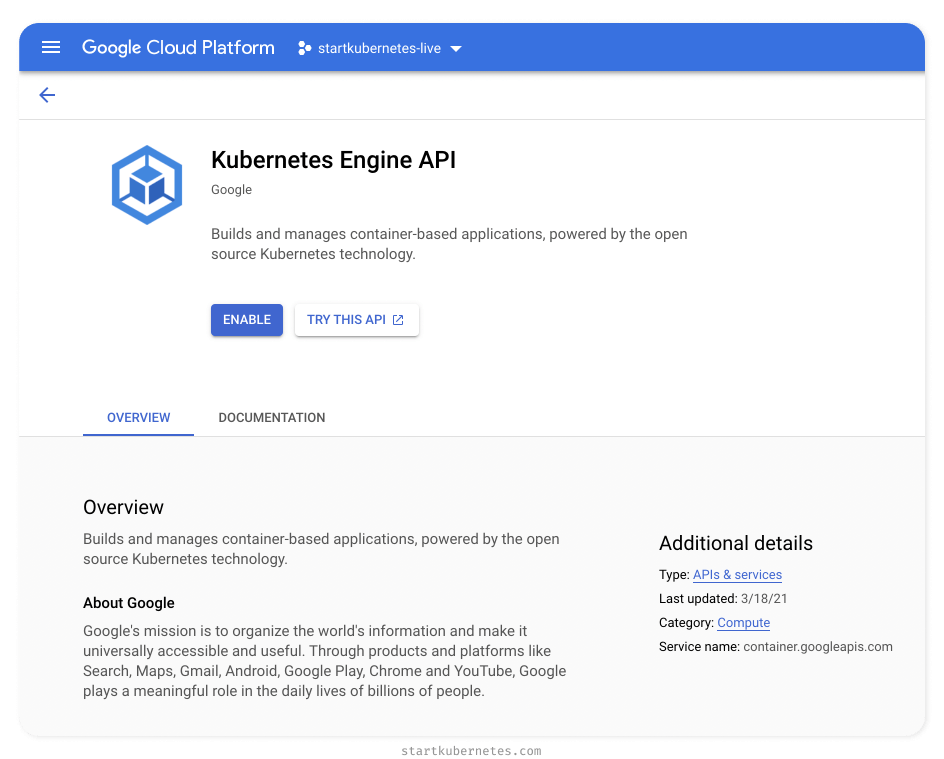
Task: Follow the Compute category link
Action: click(x=743, y=623)
